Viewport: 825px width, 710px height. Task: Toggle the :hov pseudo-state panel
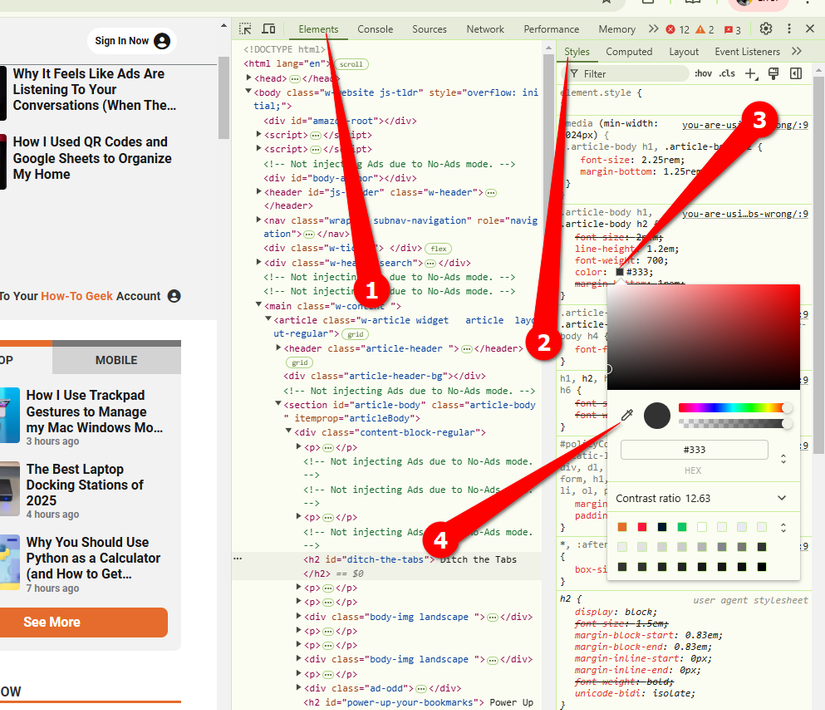[703, 73]
